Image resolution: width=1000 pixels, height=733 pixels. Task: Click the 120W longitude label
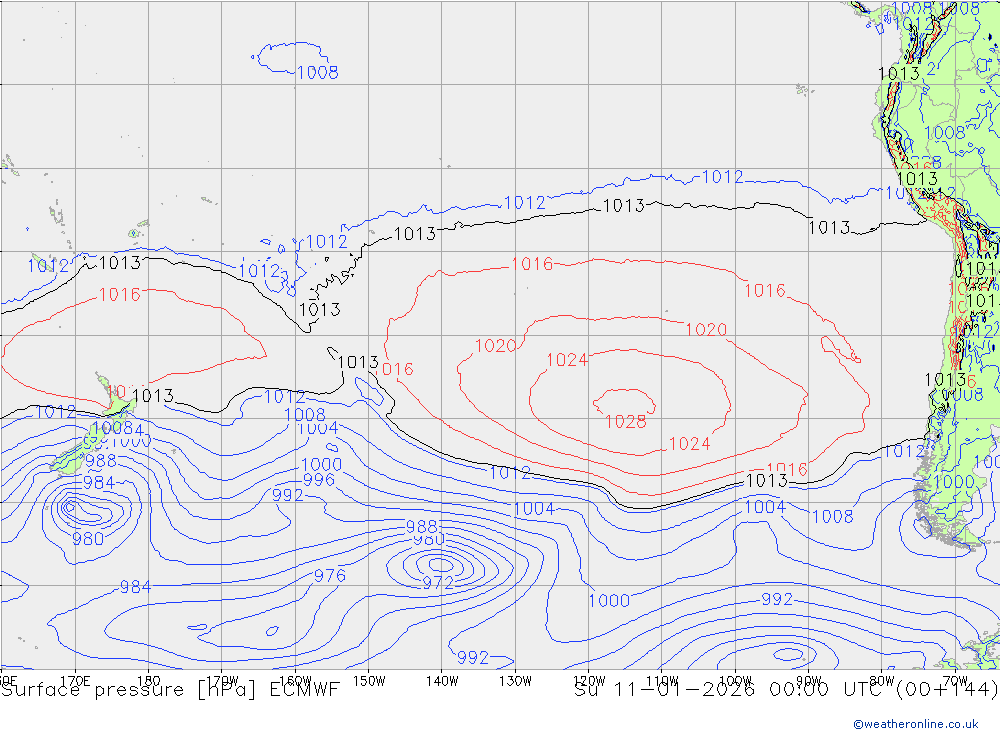589,681
